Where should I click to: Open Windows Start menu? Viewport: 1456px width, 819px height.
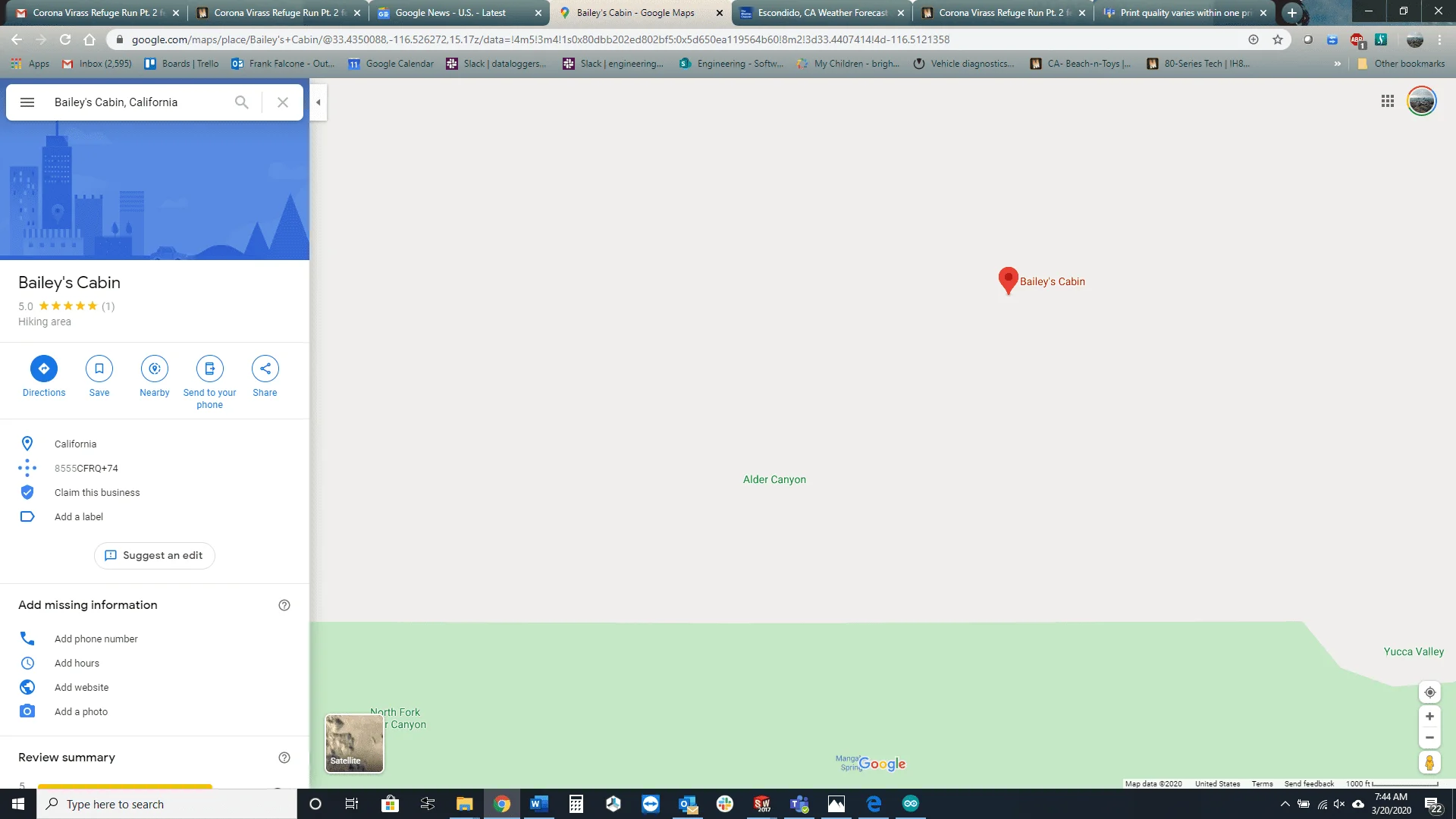tap(18, 804)
